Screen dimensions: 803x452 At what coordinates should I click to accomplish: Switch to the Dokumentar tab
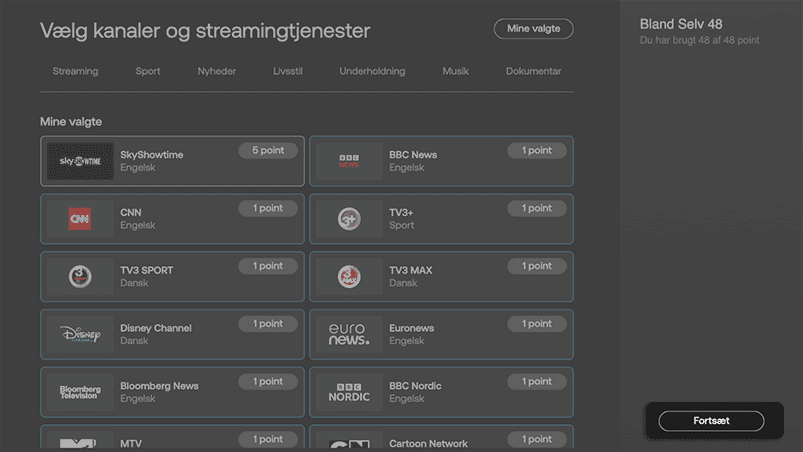533,71
